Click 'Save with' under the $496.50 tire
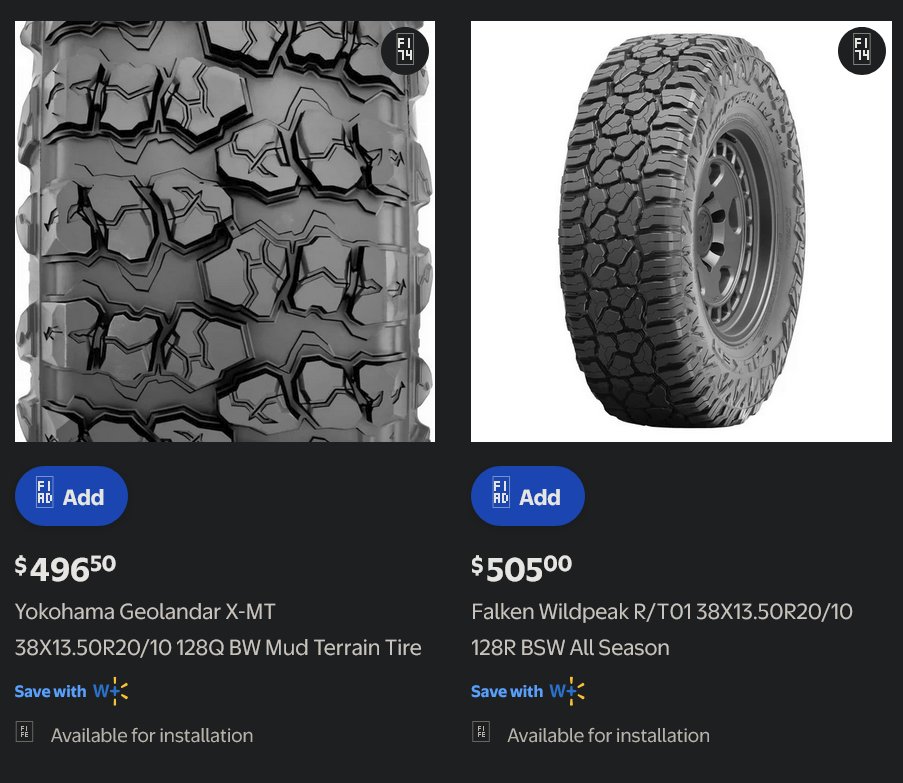Screen dimensions: 903x783 tap(50, 691)
